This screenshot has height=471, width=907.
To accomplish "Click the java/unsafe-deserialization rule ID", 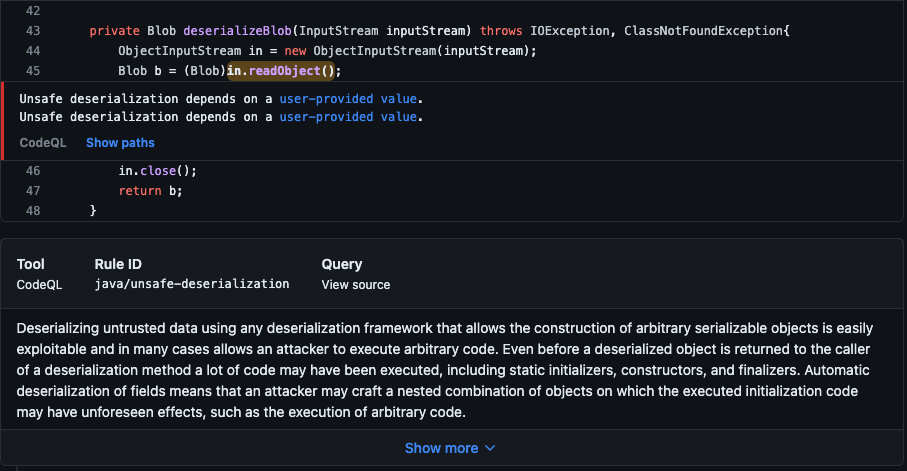I will point(192,285).
